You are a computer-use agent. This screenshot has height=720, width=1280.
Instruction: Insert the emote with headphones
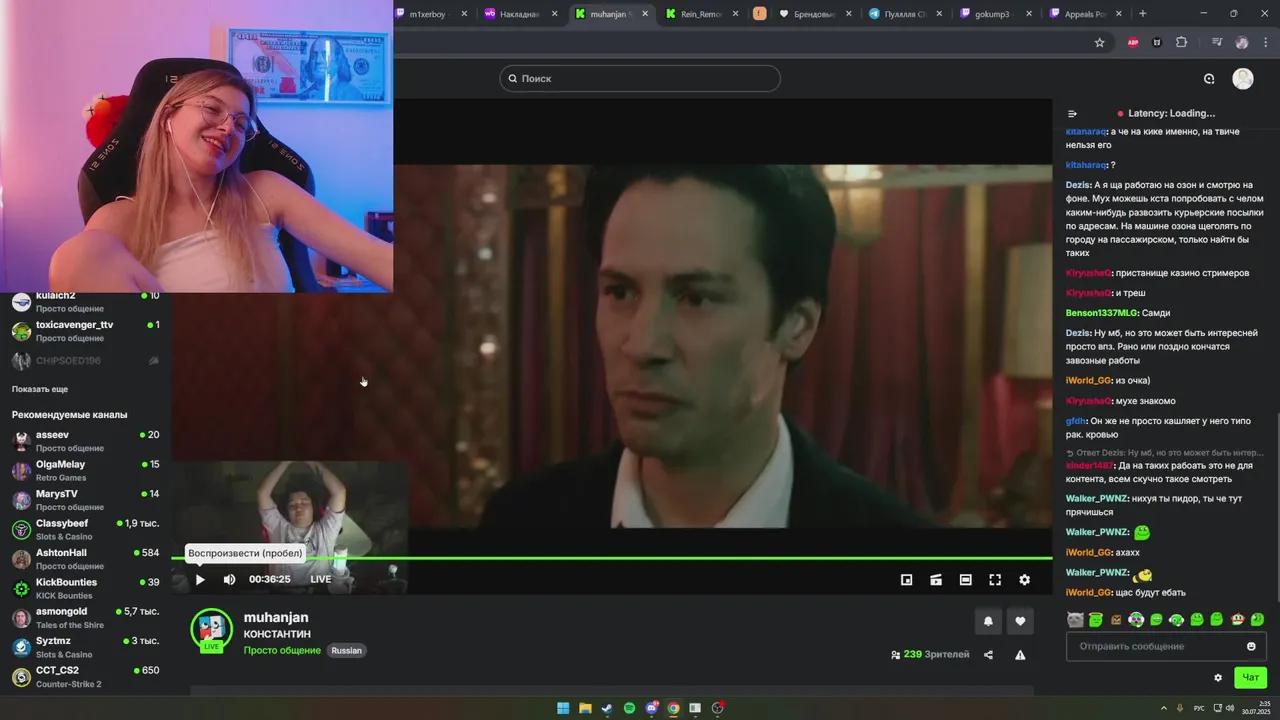point(1136,620)
